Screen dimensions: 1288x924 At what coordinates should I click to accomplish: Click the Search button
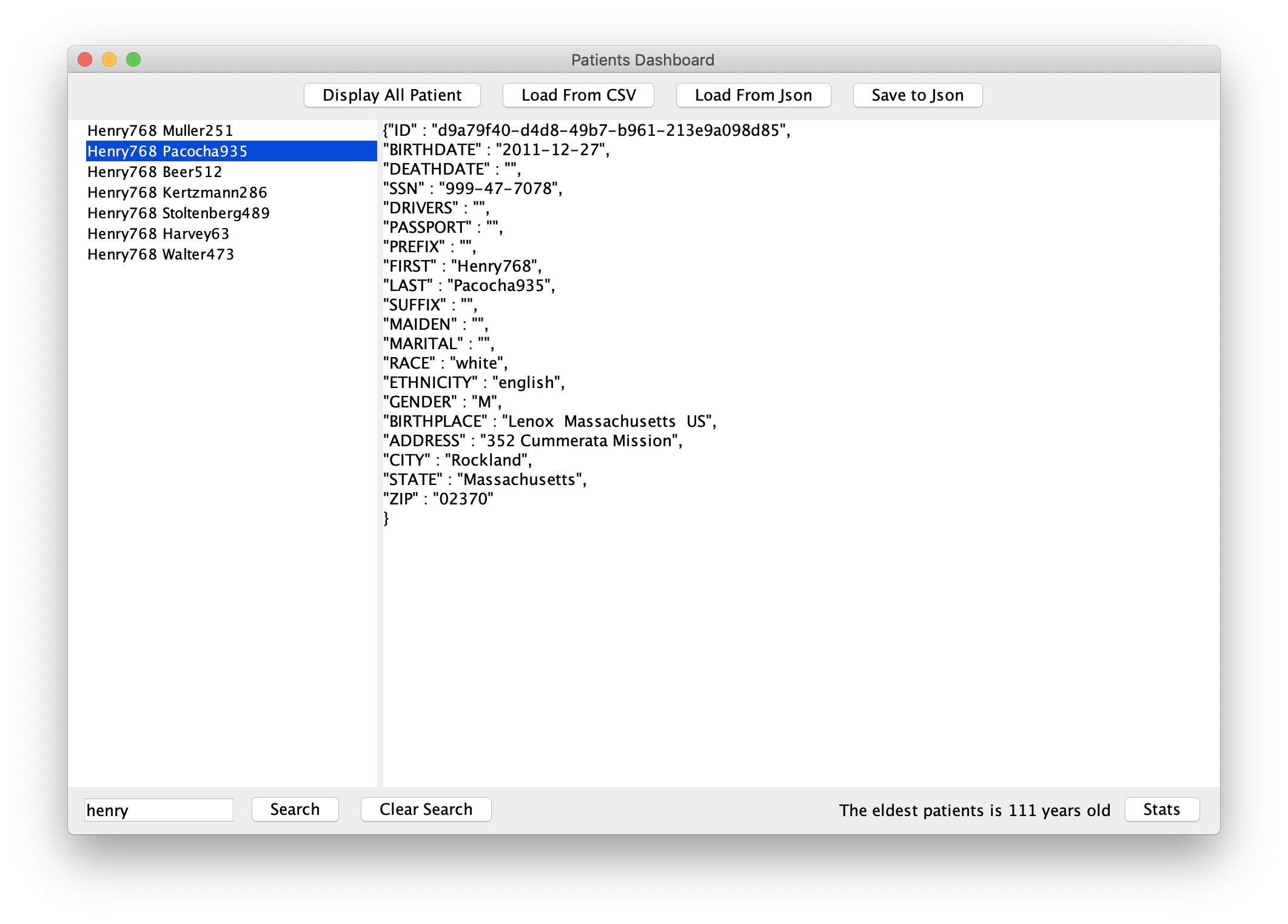coord(295,809)
